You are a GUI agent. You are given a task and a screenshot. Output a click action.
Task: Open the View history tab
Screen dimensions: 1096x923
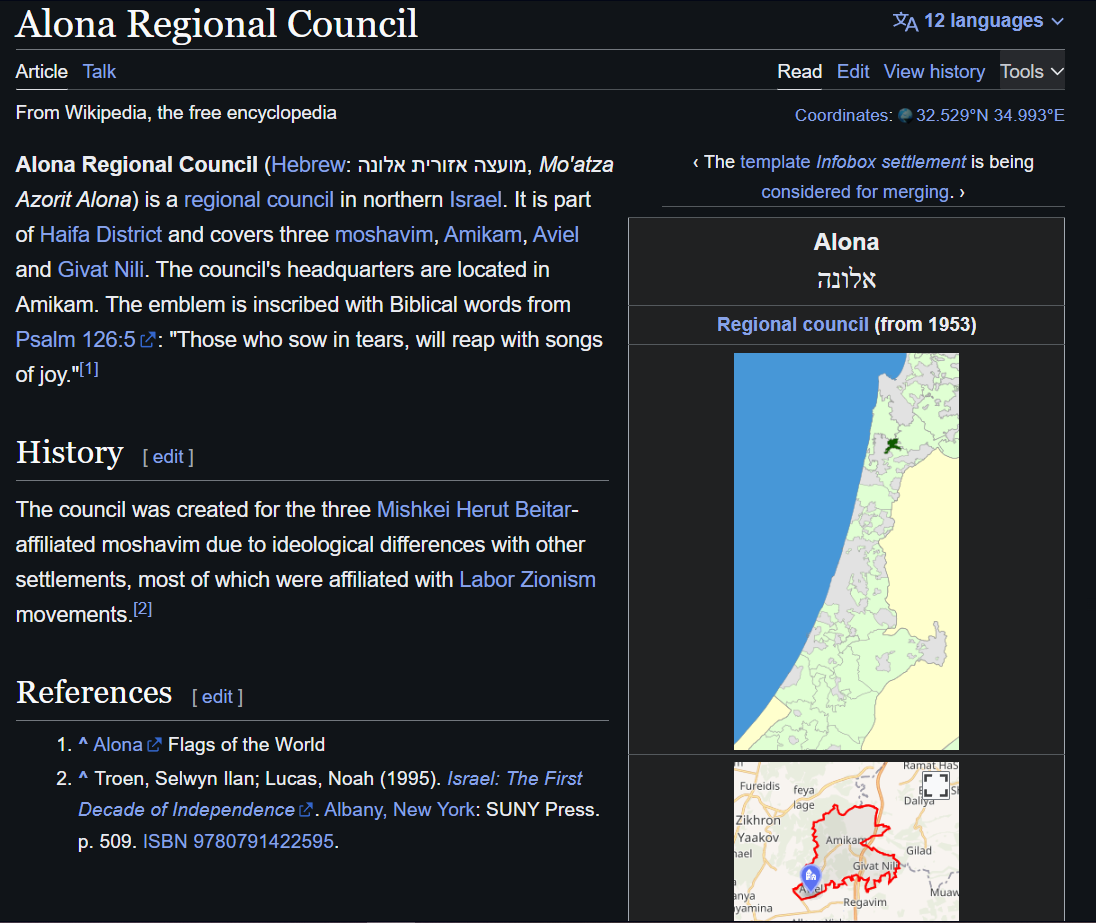(934, 71)
